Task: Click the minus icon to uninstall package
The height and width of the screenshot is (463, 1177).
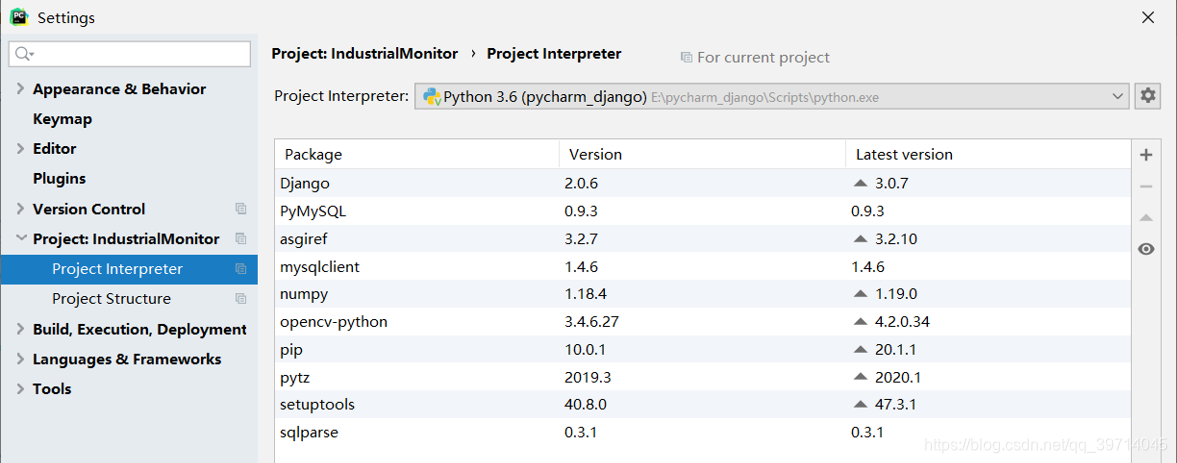Action: coord(1146,186)
